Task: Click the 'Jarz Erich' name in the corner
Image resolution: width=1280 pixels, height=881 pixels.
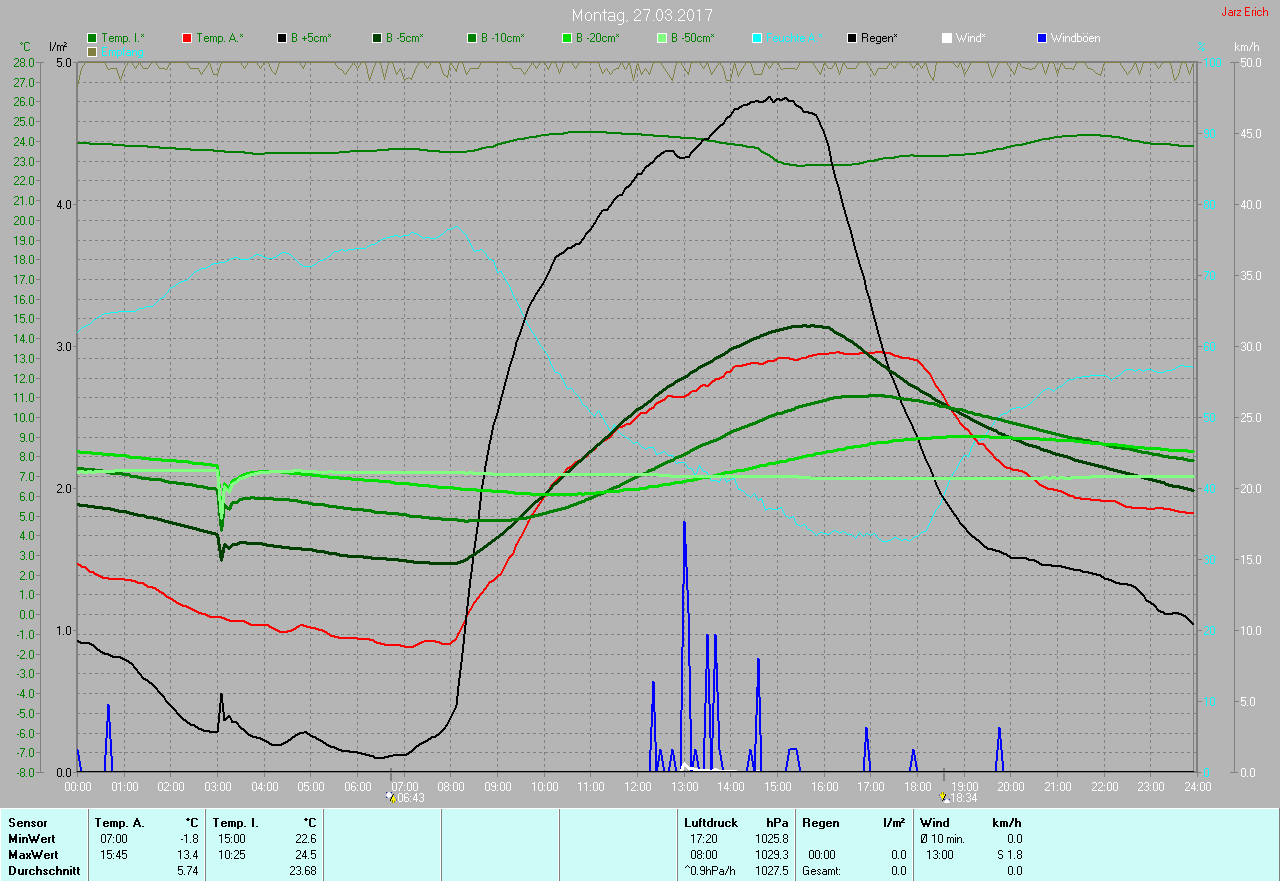Action: 1245,12
